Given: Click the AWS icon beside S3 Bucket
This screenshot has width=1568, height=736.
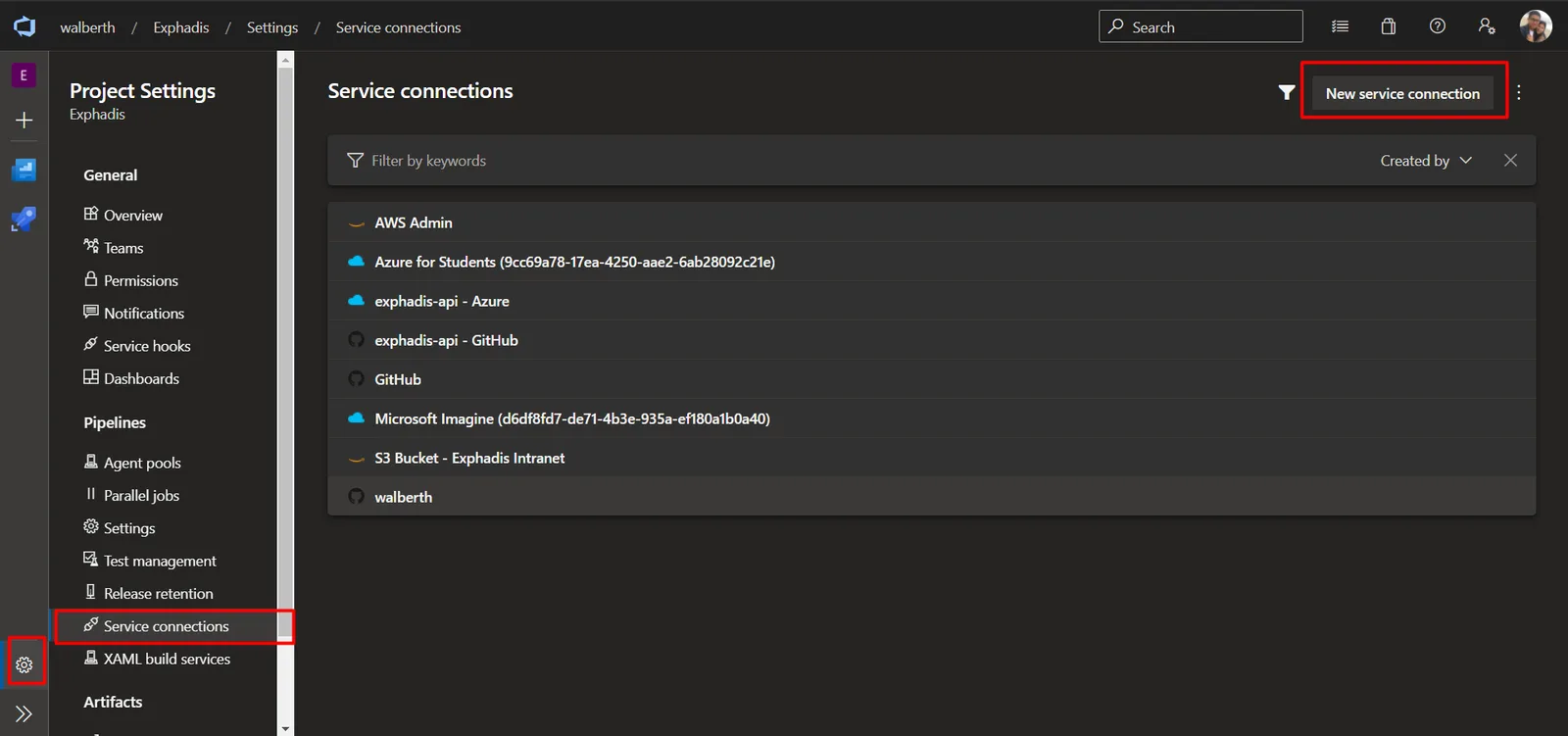Looking at the screenshot, I should (x=356, y=459).
